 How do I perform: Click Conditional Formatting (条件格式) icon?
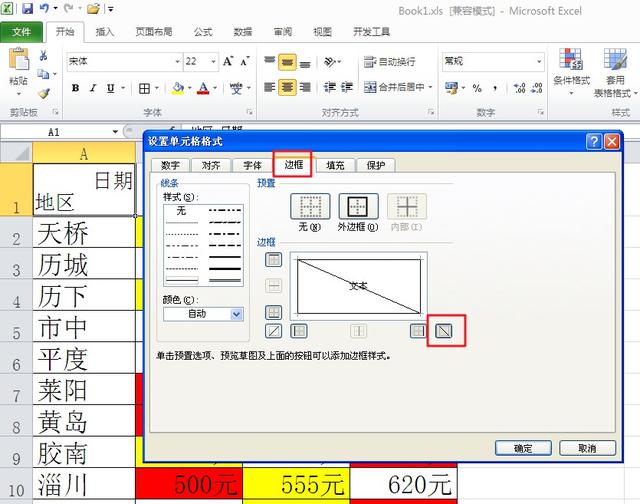coord(571,59)
